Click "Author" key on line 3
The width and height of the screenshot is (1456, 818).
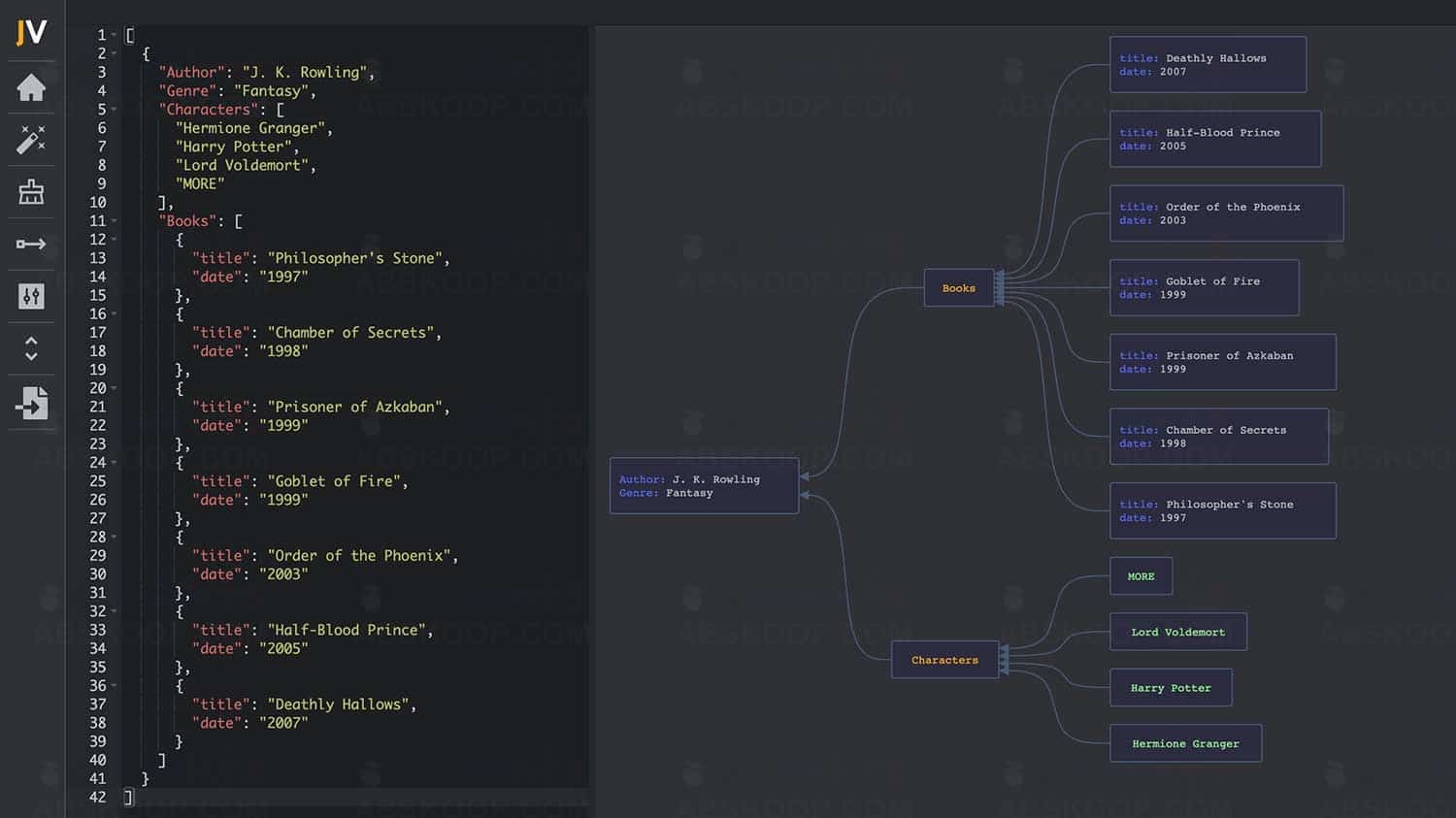coord(191,73)
